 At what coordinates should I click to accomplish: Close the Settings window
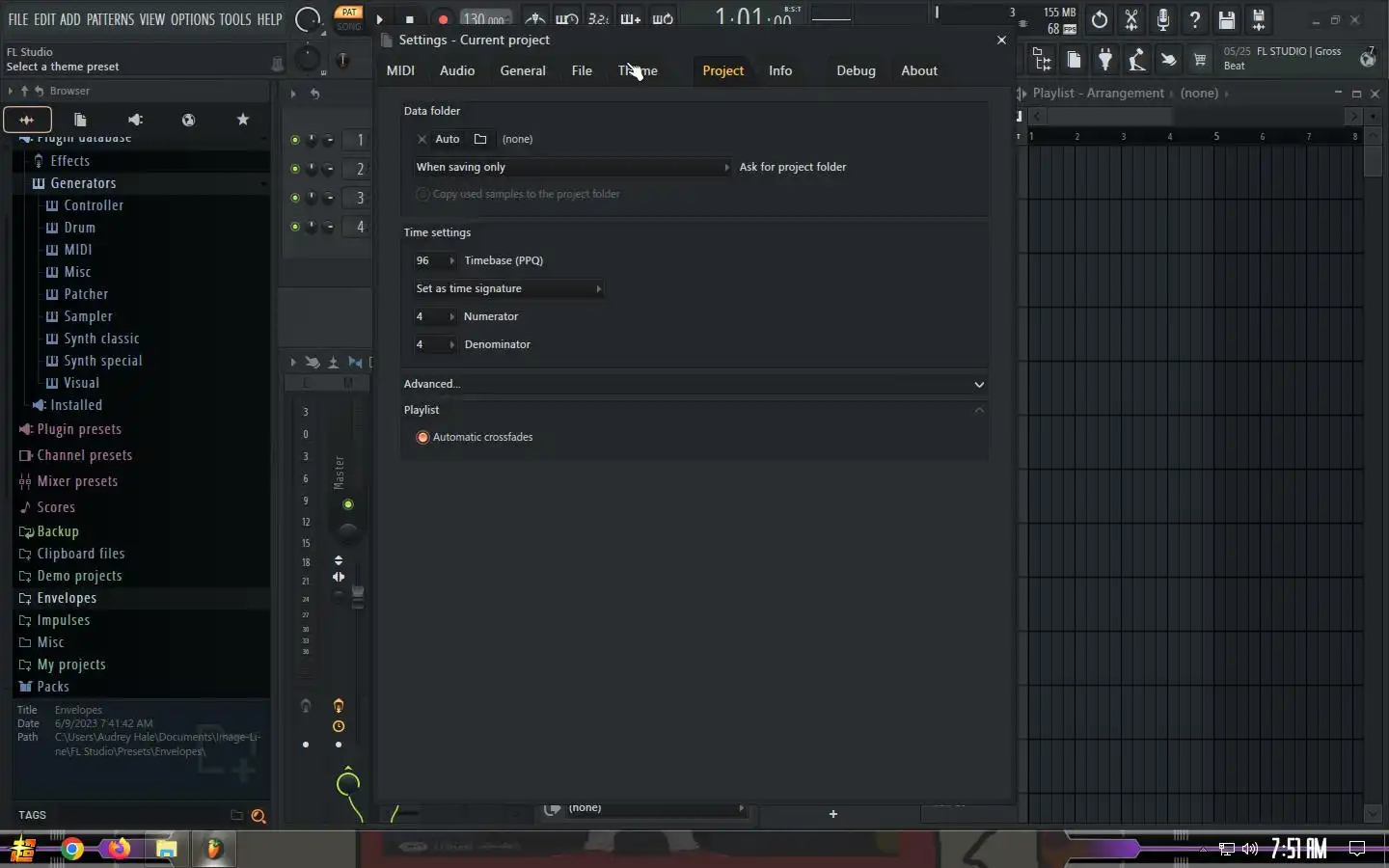click(x=1001, y=40)
